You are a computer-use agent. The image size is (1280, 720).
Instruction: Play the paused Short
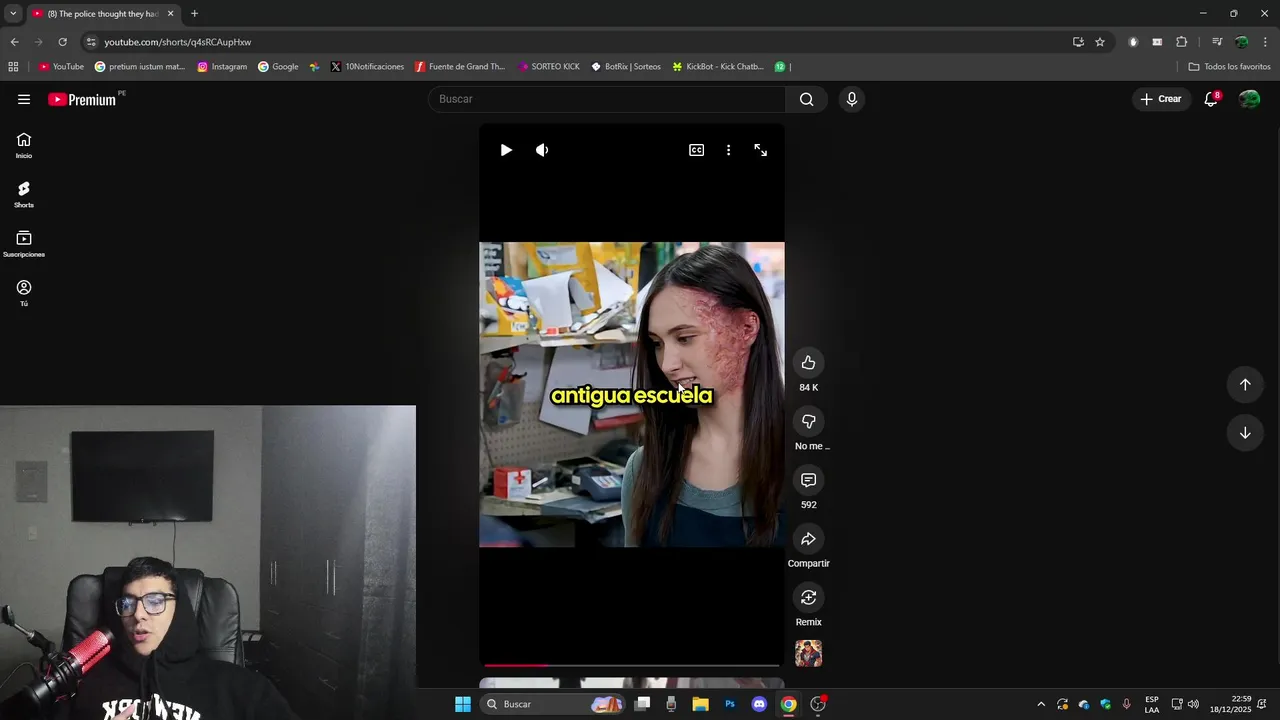506,150
